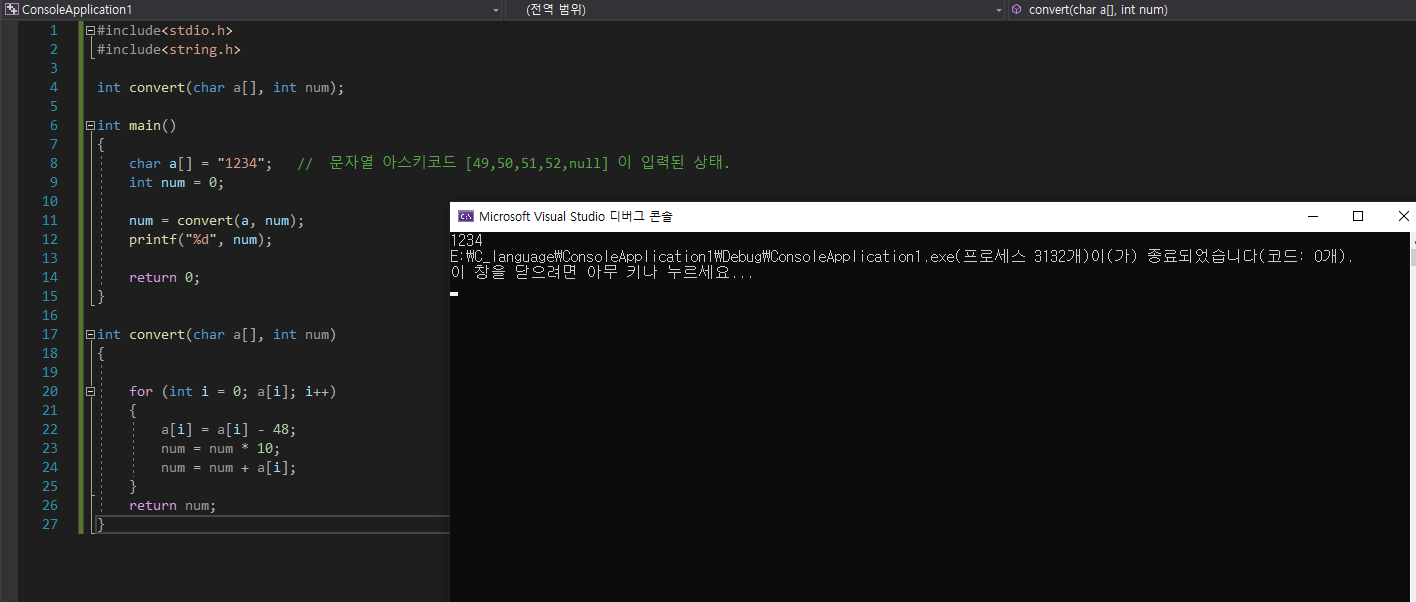Viewport: 1416px width, 602px height.
Task: Click the debug console window icon
Action: pyautogui.click(x=465, y=216)
